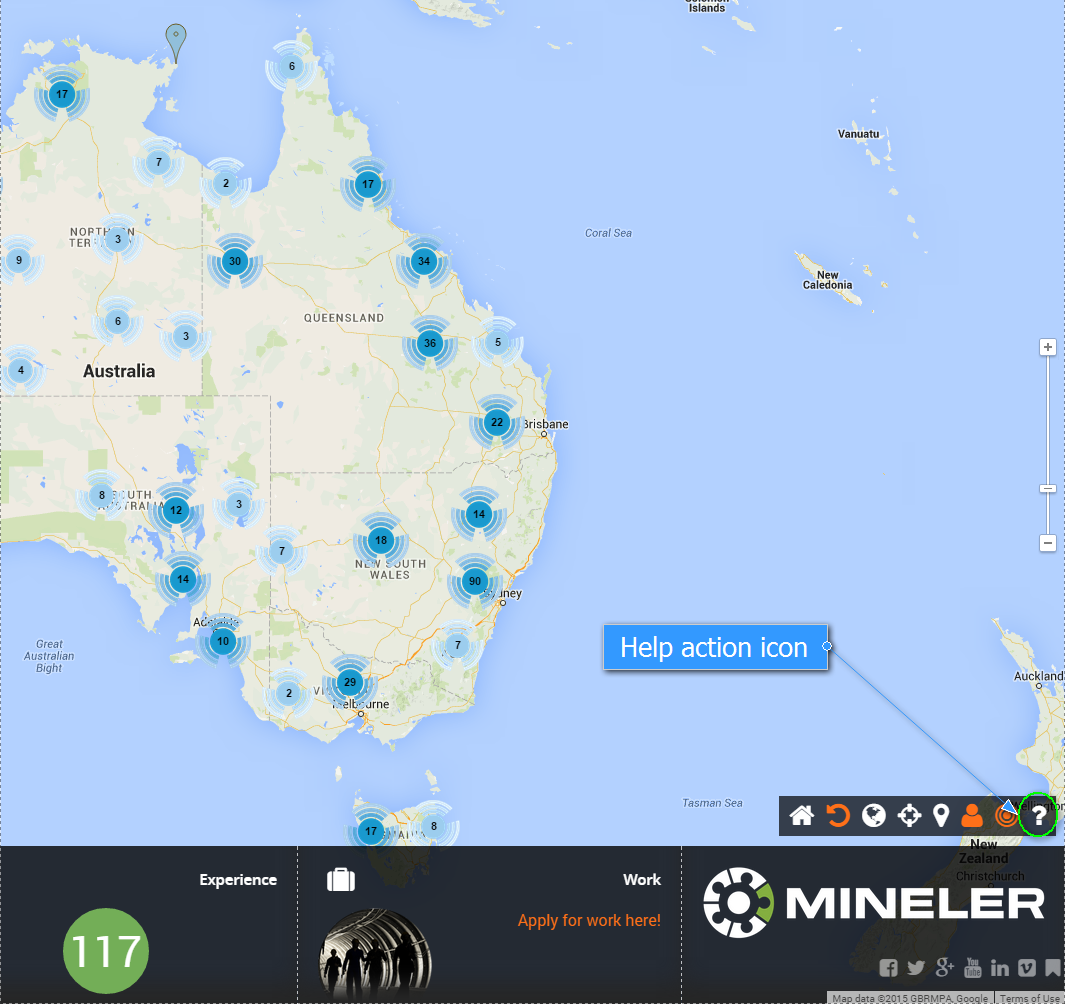Screen dimensions: 1069x1004
Task: Click the orange refresh arrow icon
Action: 838,816
